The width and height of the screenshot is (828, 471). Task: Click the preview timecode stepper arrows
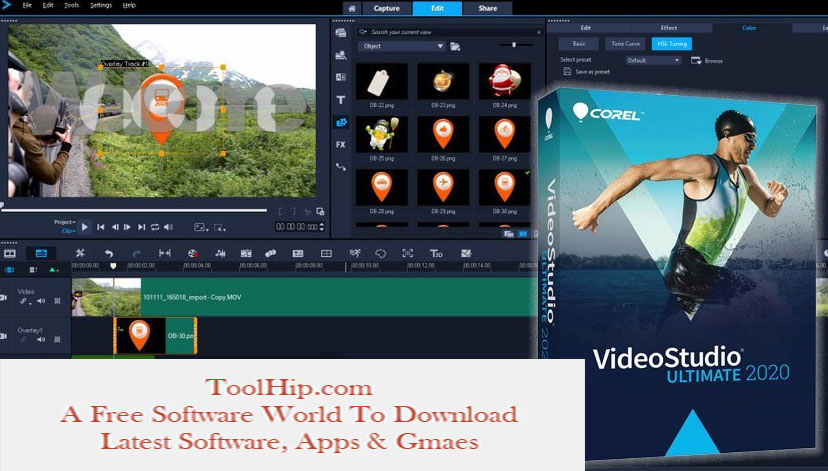click(322, 227)
